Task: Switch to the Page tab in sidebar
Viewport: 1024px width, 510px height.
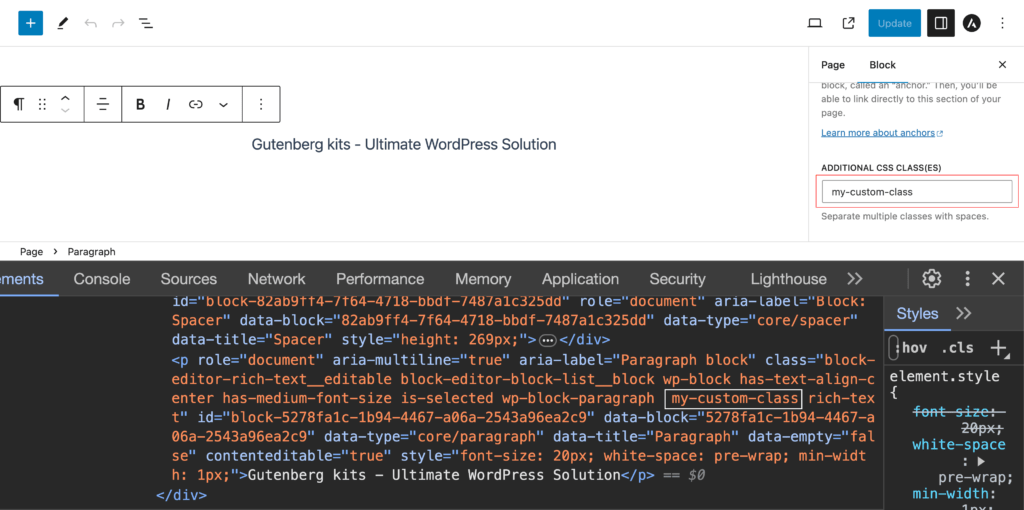Action: [x=833, y=65]
